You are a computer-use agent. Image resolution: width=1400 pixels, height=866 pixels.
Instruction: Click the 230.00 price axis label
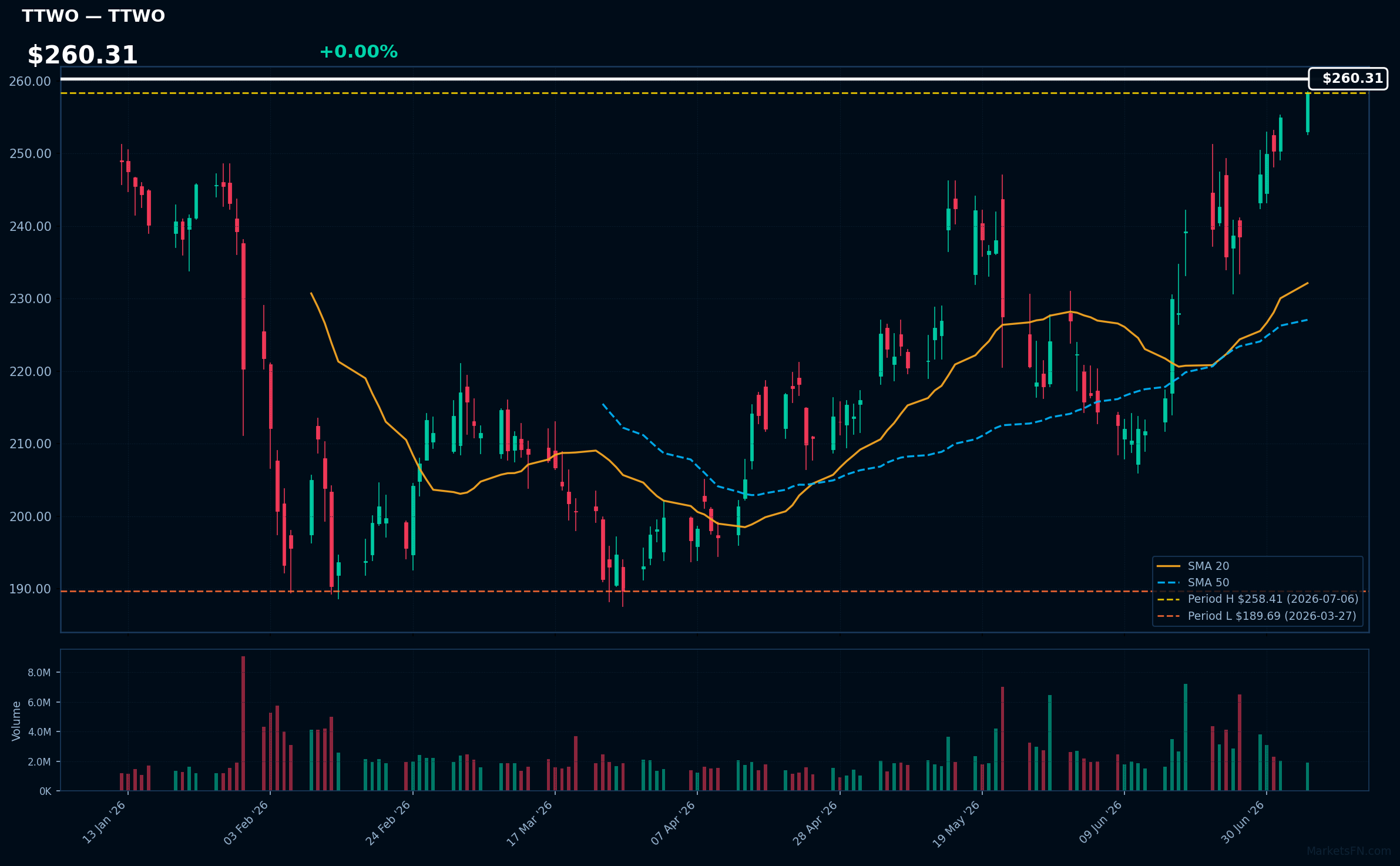(x=30, y=299)
